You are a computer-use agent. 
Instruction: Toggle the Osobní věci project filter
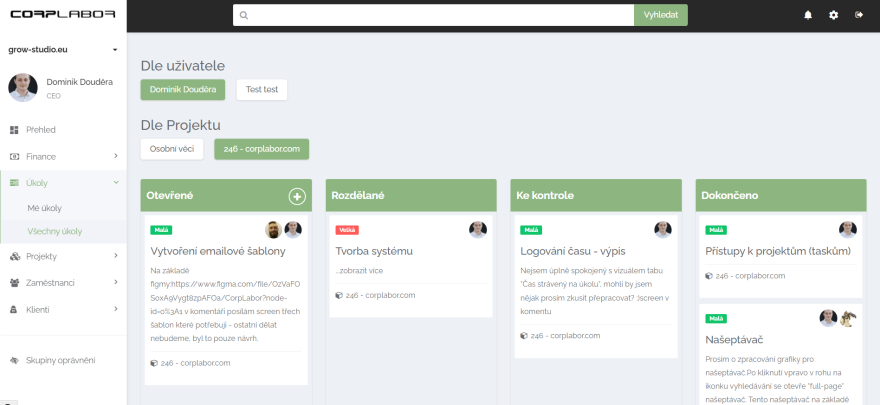coord(172,149)
